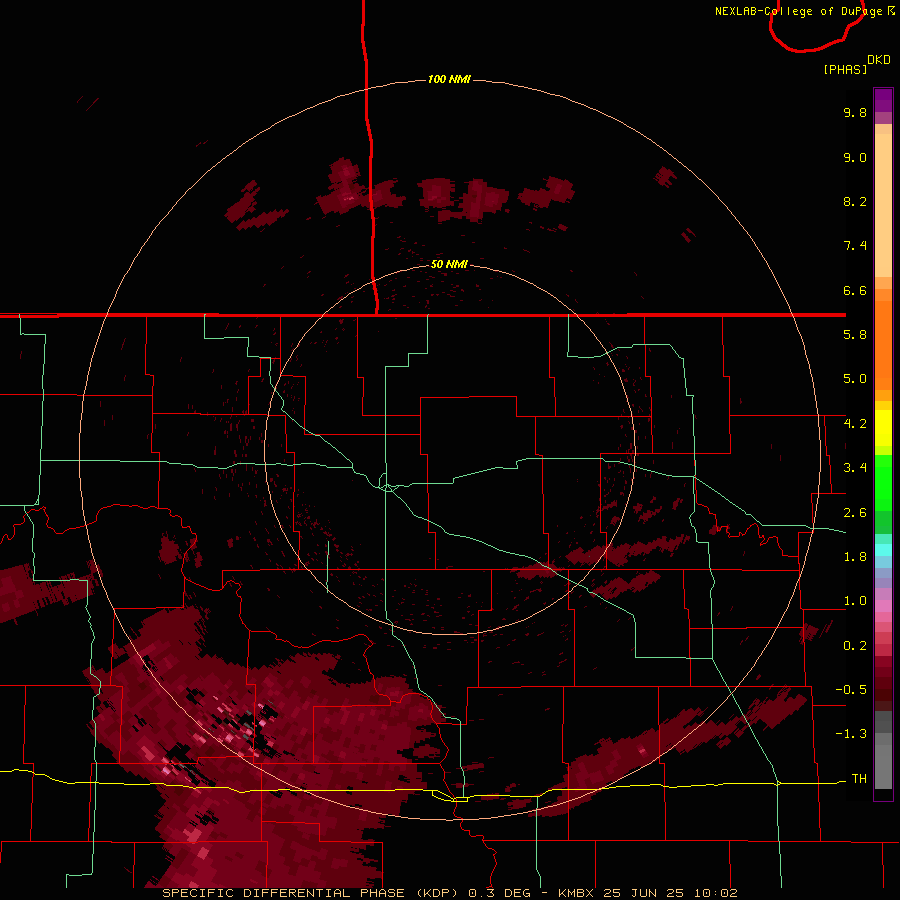Click the 8.2 scale value

(x=855, y=201)
